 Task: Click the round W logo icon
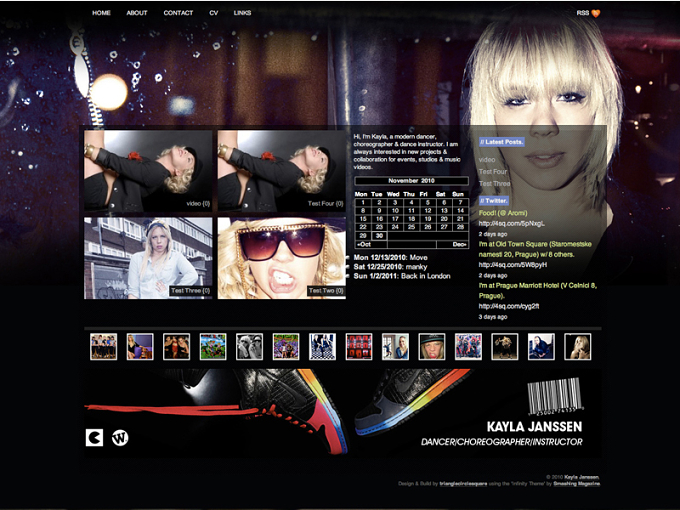120,438
